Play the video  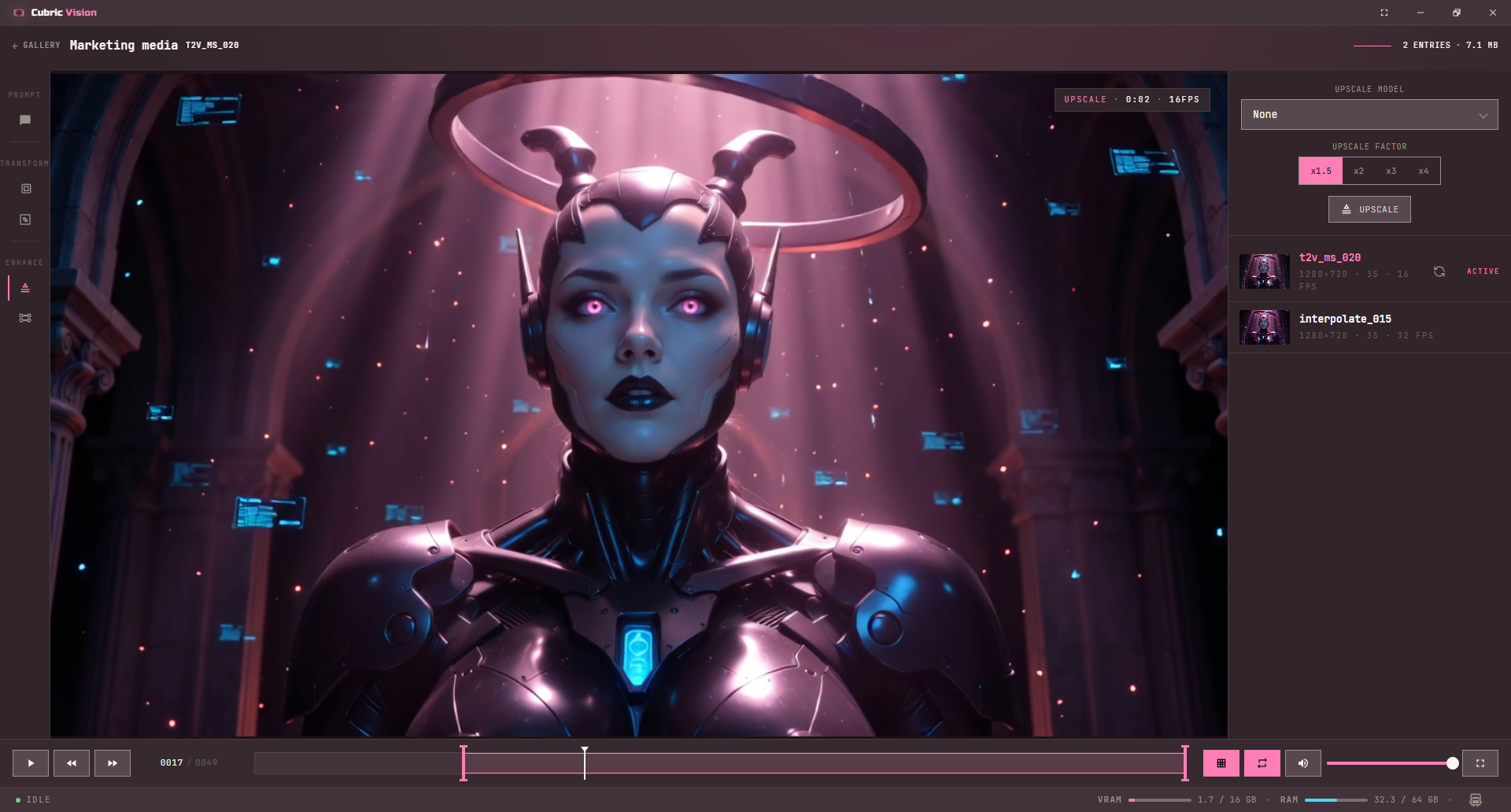(31, 763)
